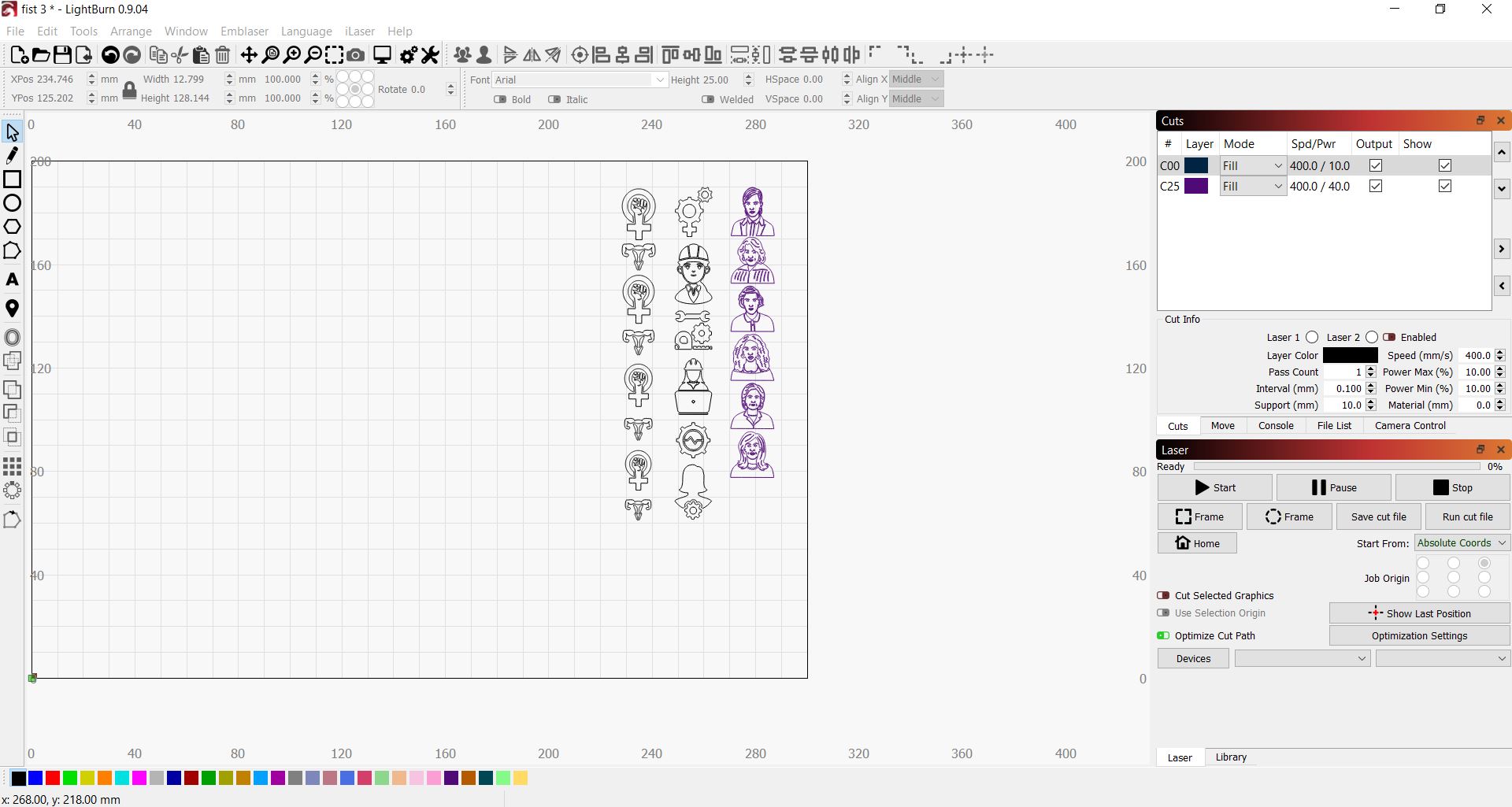The height and width of the screenshot is (807, 1512).
Task: Open device settings wrench-screwdriver icon
Action: 430,55
